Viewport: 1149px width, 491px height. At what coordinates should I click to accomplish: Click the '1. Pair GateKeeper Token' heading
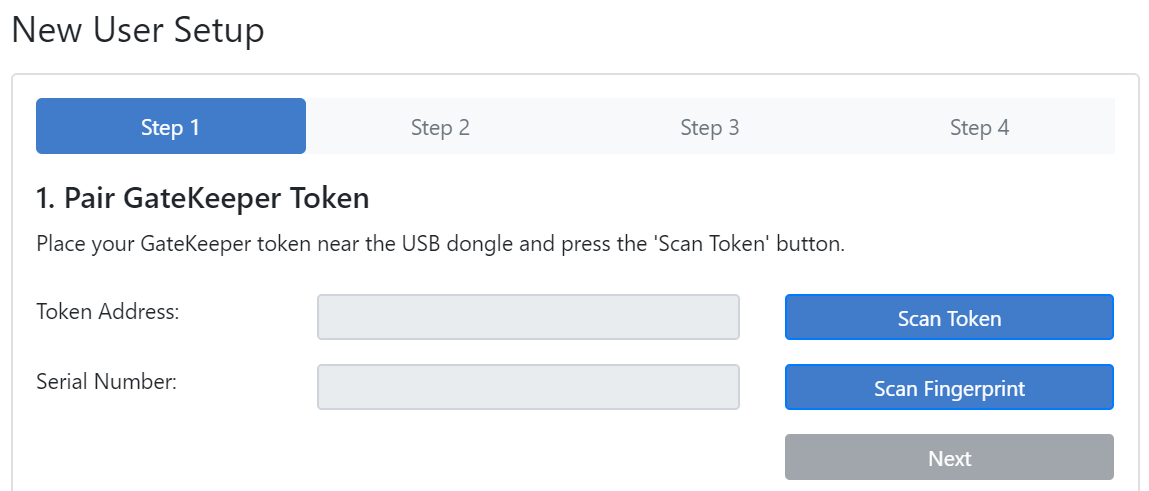click(202, 198)
